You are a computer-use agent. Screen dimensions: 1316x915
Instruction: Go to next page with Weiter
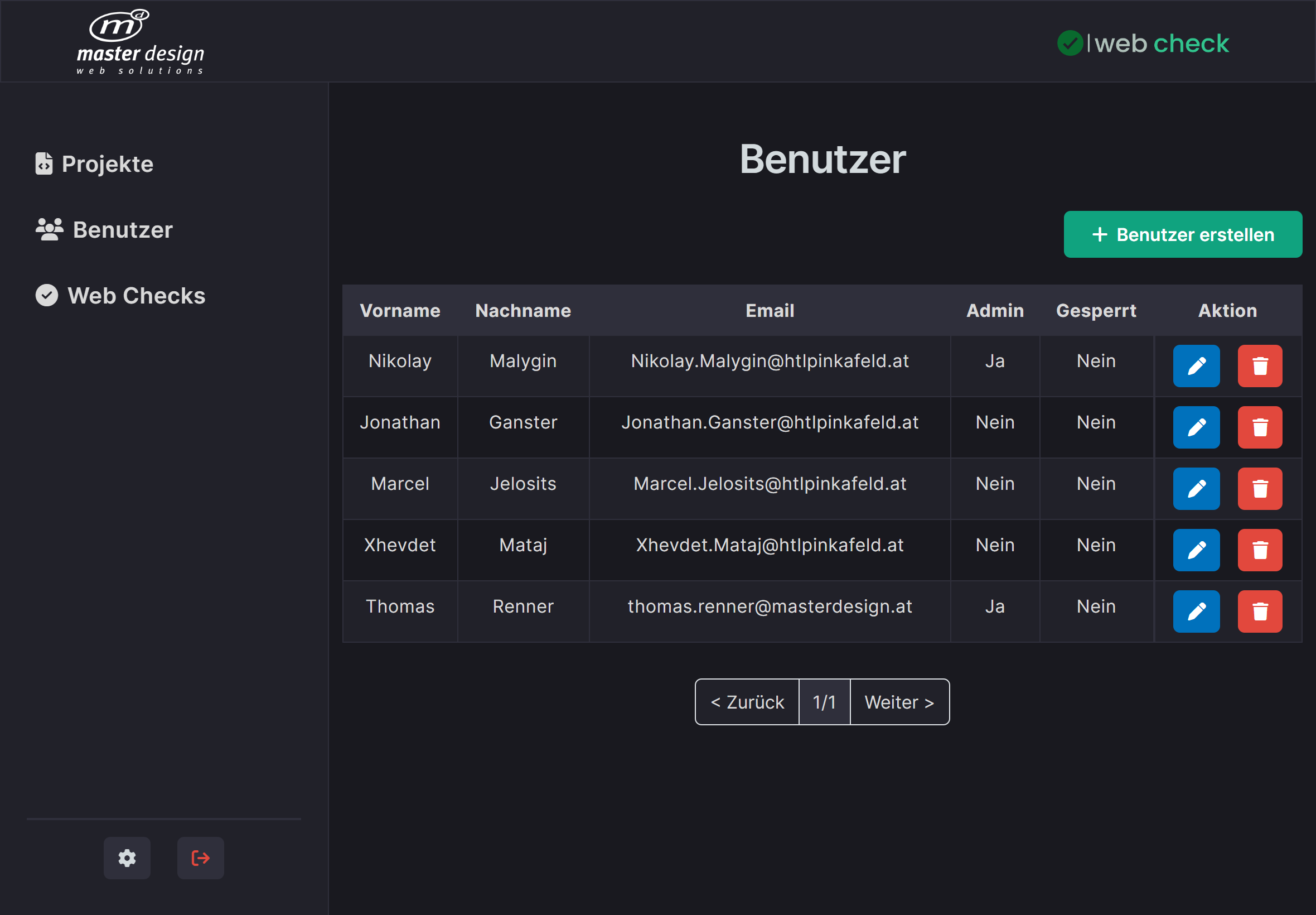[x=899, y=702]
